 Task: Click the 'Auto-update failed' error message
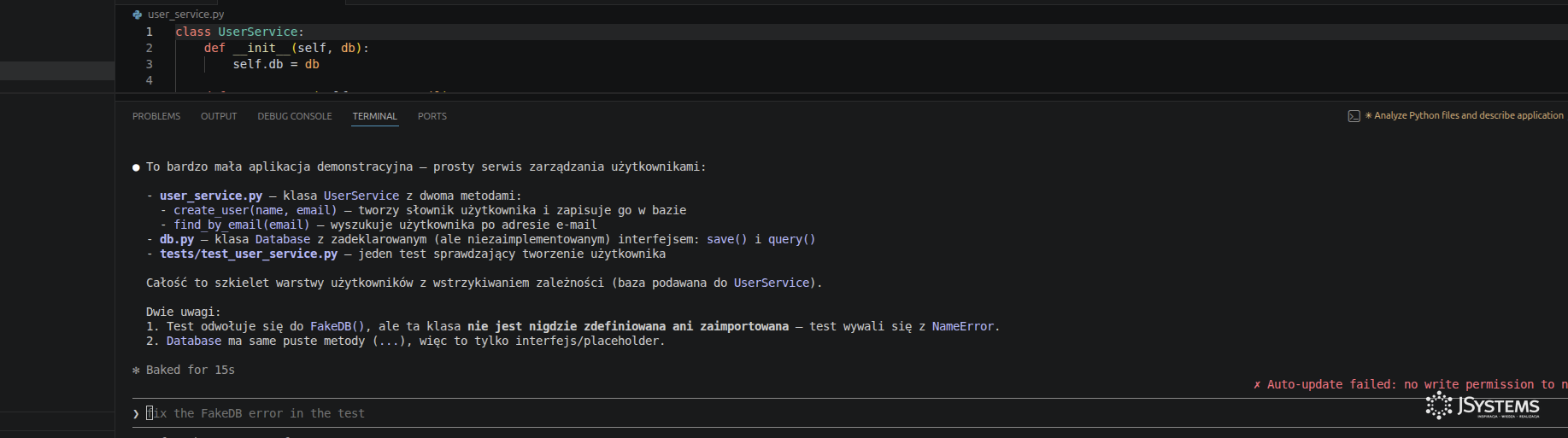click(1410, 384)
